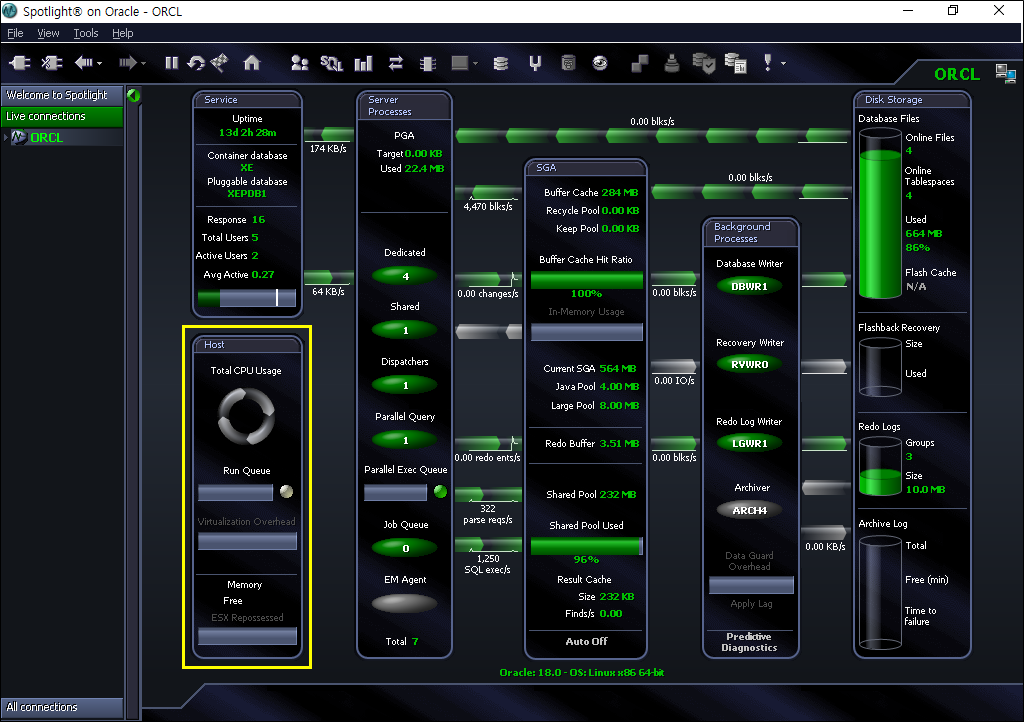Collapse the connections pane with green arrow
Viewport: 1024px width, 722px height.
(133, 96)
